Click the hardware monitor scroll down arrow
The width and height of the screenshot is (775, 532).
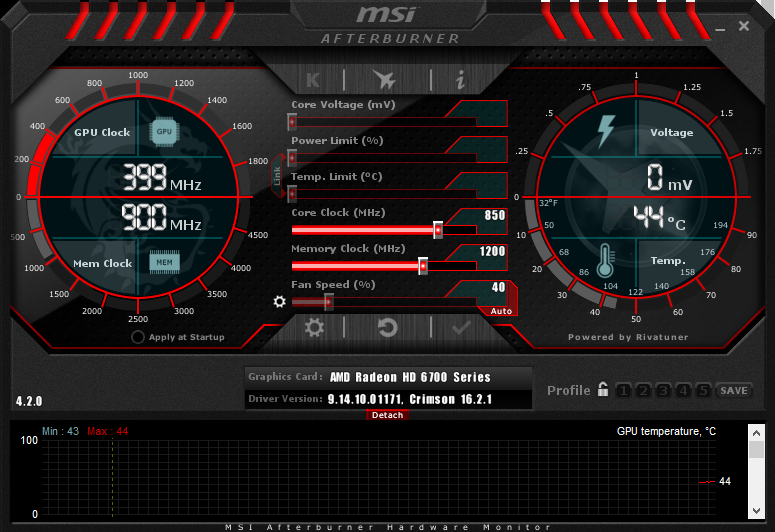756,510
